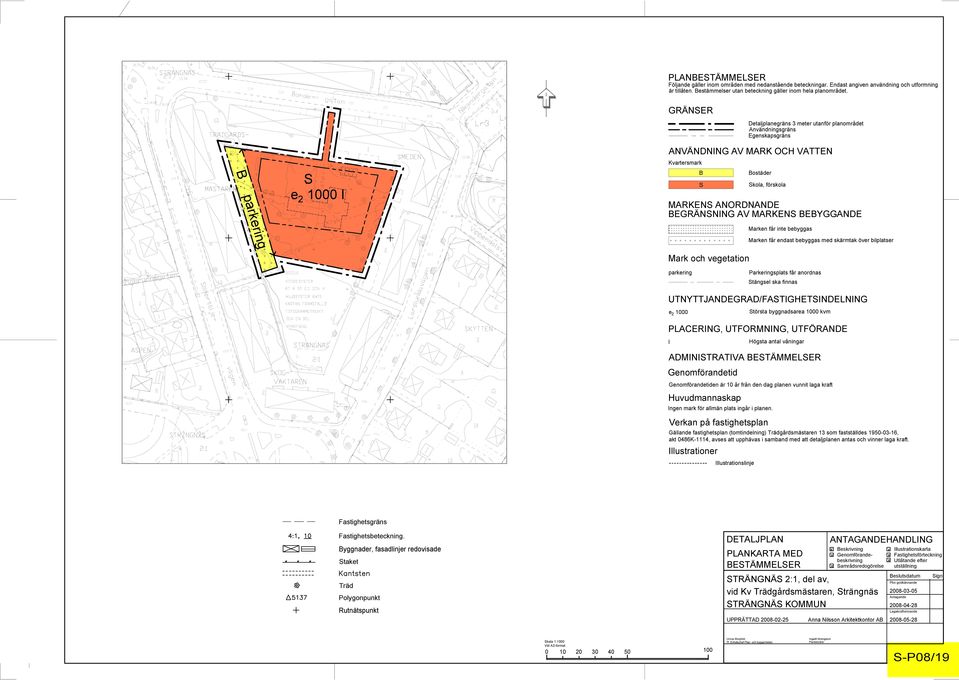This screenshot has height=680, width=959.
Task: Click the ANTAGANDEHANDLING title text
Action: [x=881, y=539]
